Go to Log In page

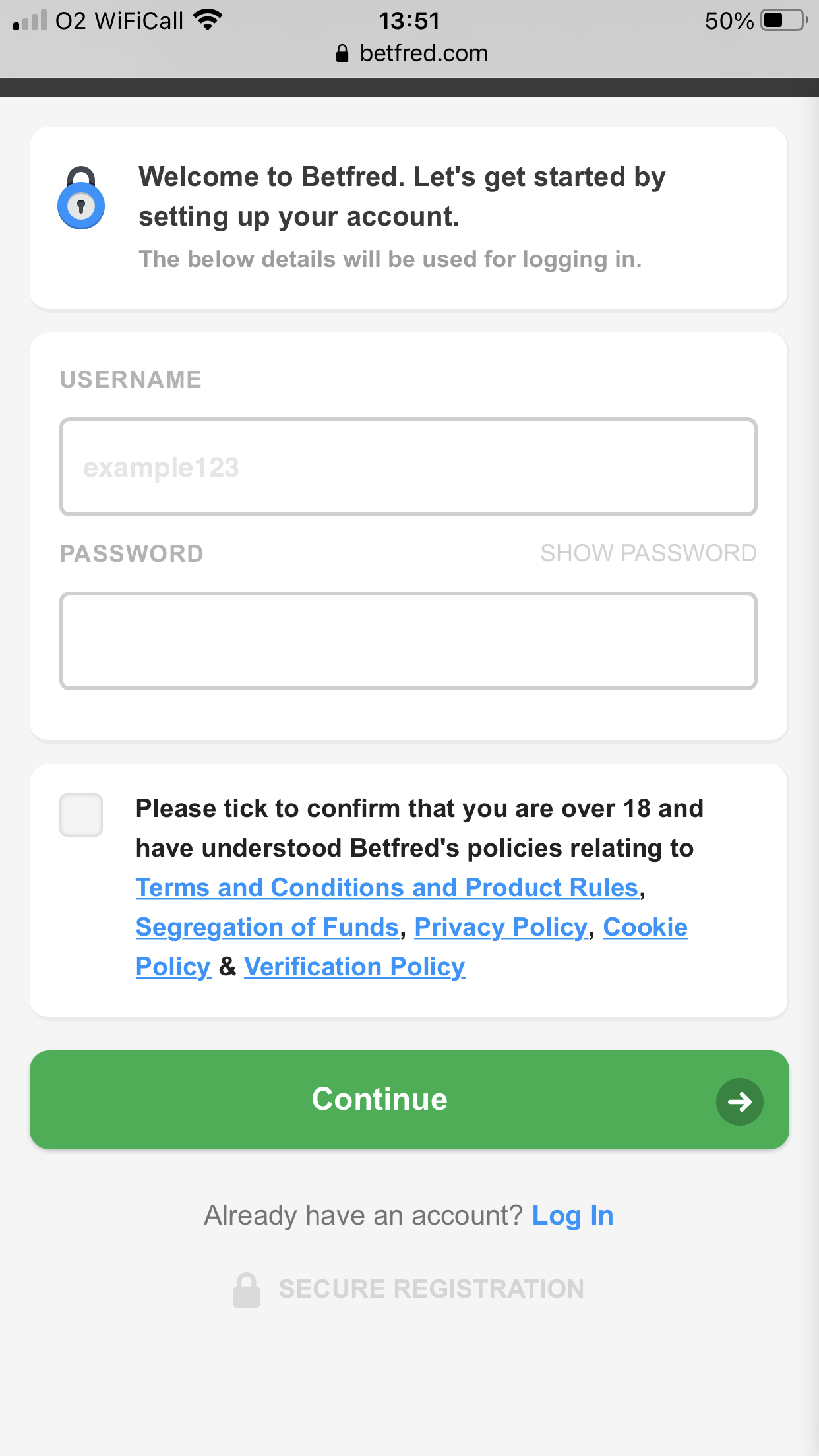pyautogui.click(x=572, y=1215)
